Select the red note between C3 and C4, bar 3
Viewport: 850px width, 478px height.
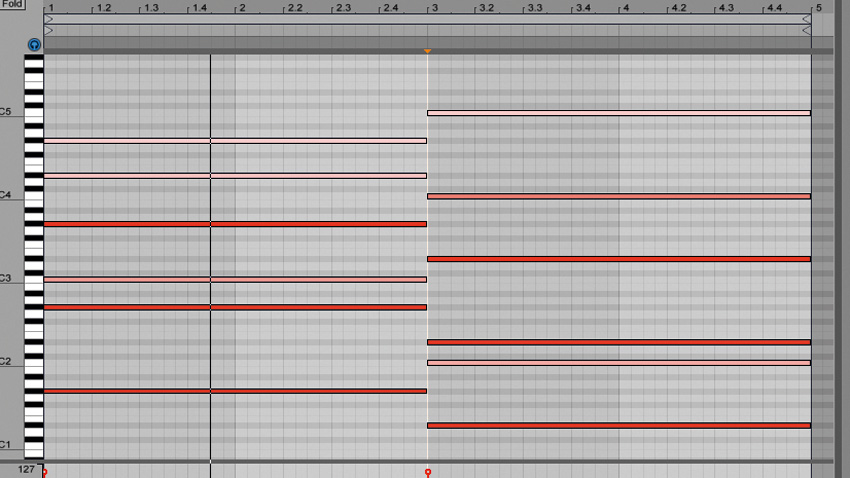[619, 259]
